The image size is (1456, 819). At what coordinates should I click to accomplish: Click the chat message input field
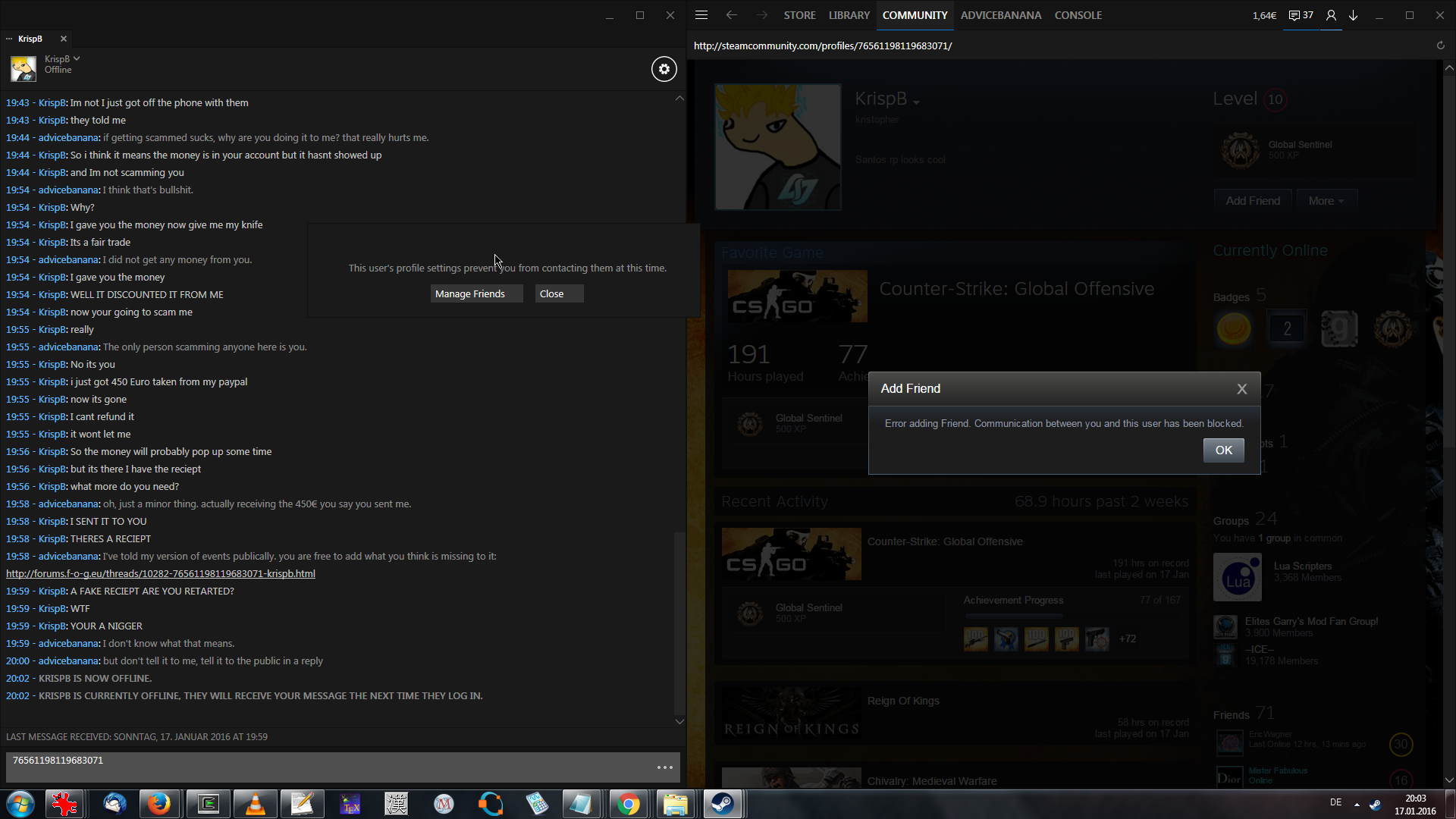(x=326, y=767)
